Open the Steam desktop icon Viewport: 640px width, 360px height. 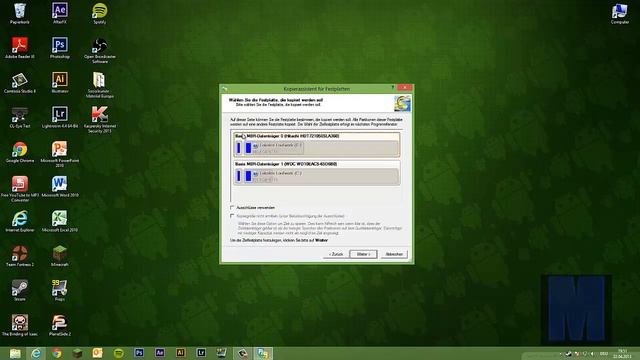tap(20, 291)
